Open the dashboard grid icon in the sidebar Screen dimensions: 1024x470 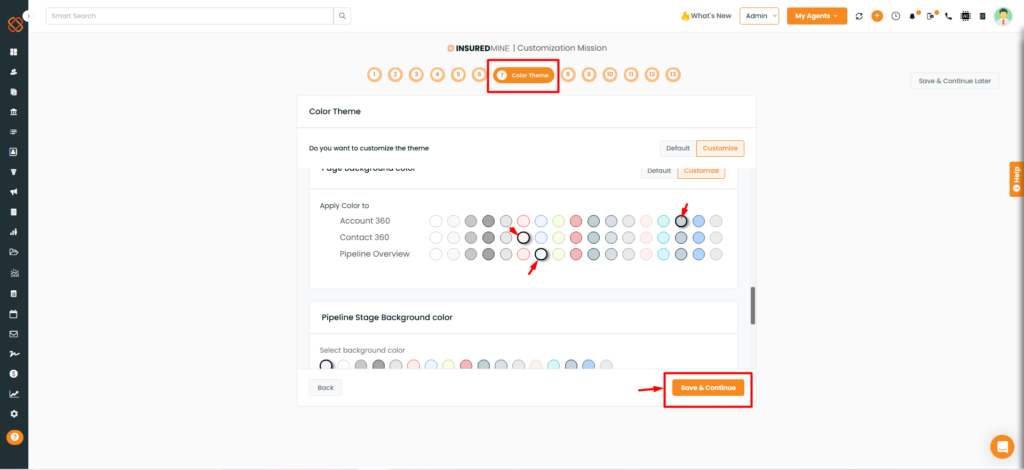(14, 52)
